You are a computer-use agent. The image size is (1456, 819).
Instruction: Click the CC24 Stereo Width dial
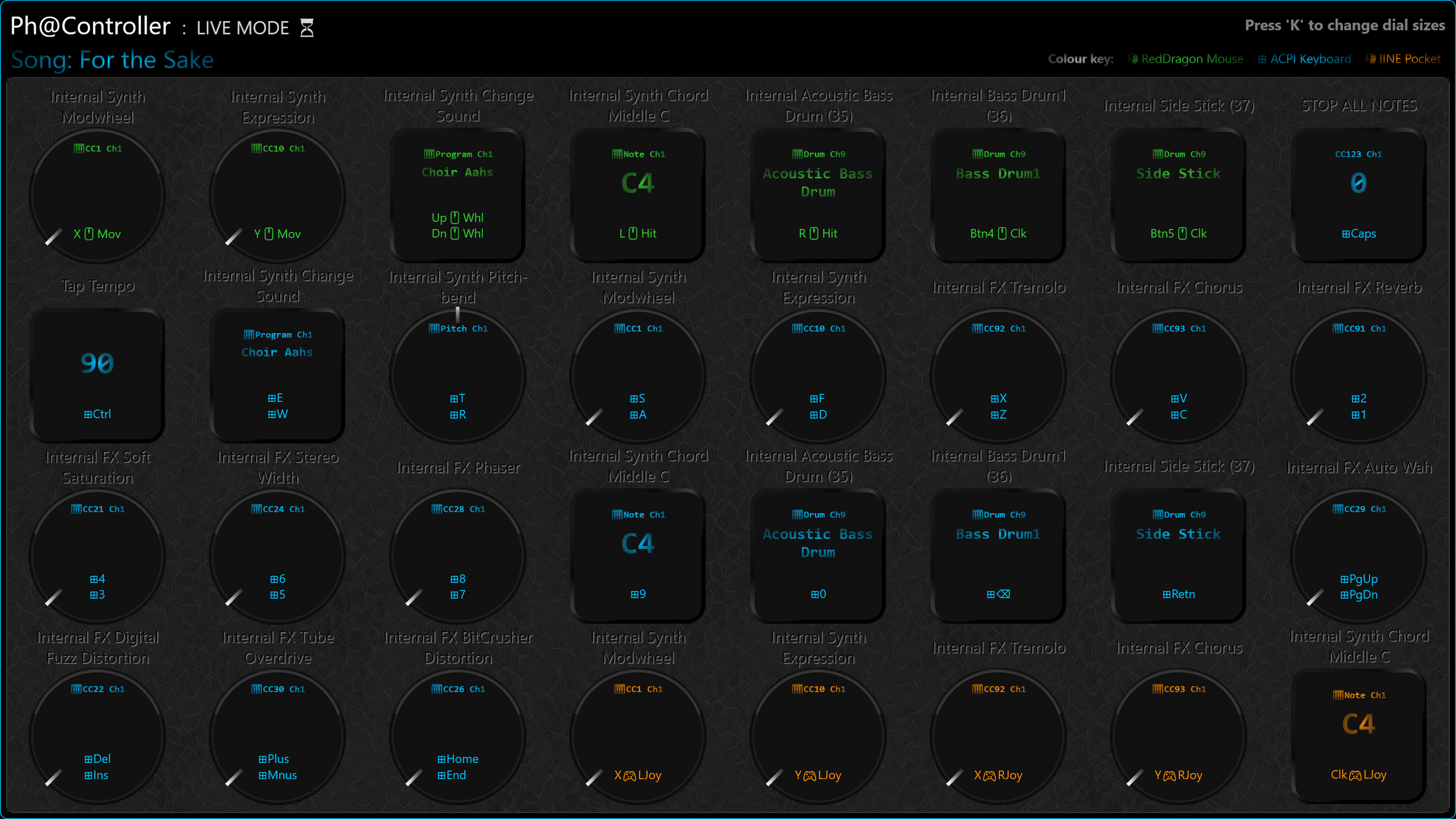278,557
